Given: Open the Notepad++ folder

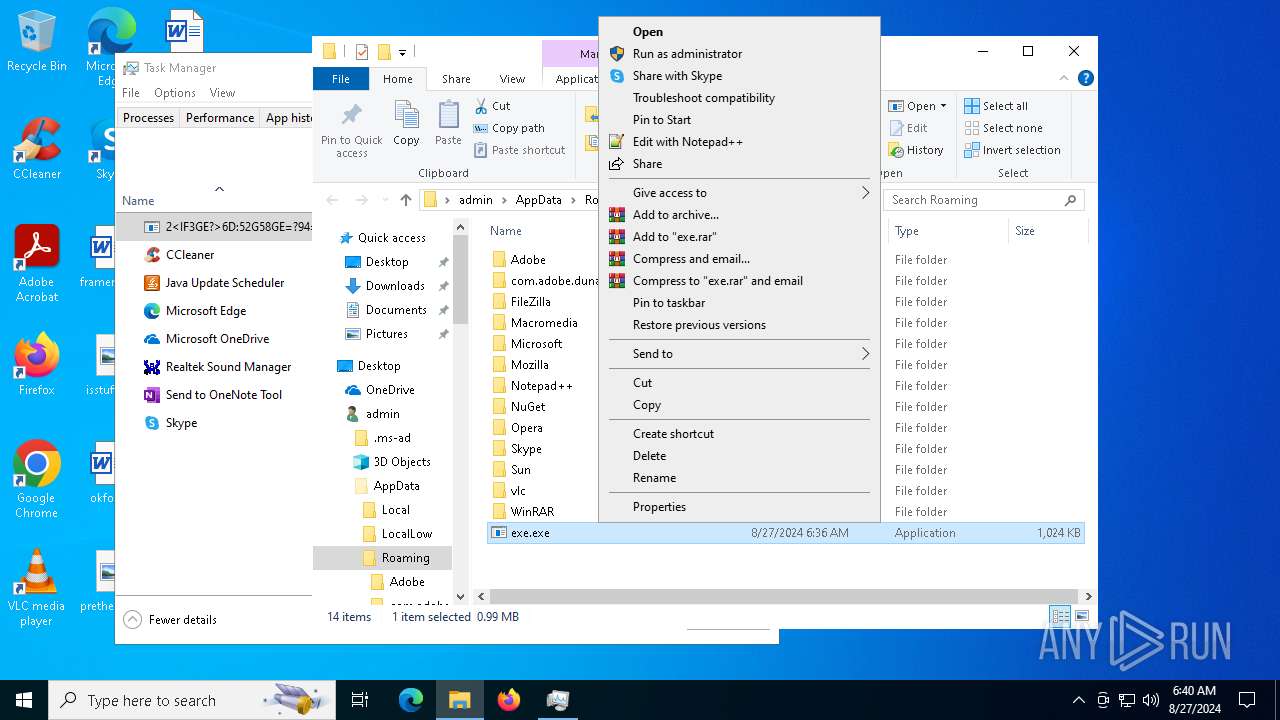Looking at the screenshot, I should click(x=541, y=386).
